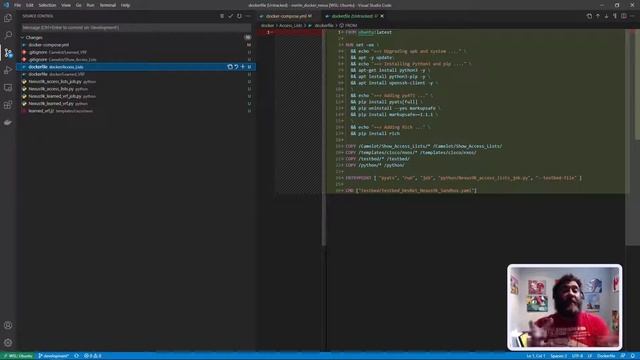Click the Open File icon in editor toolbar

click(589, 16)
